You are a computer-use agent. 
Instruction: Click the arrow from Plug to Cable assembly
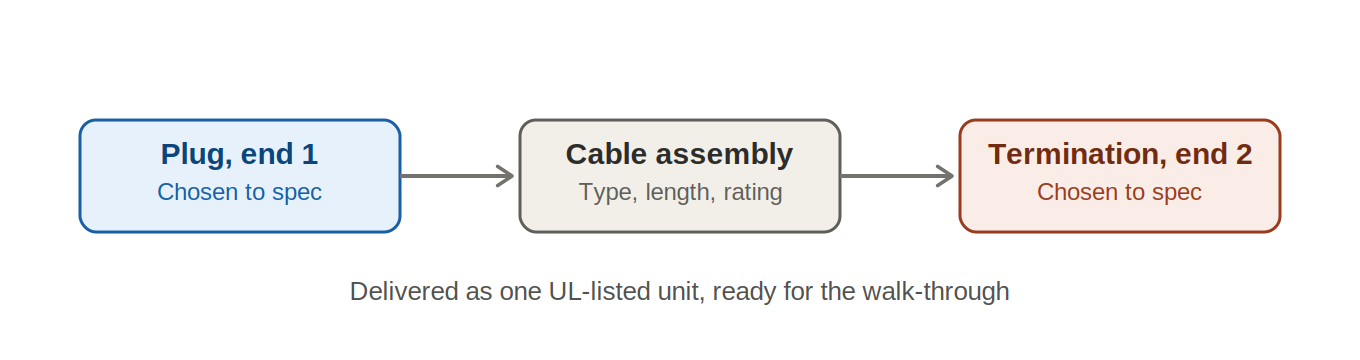pyautogui.click(x=457, y=176)
